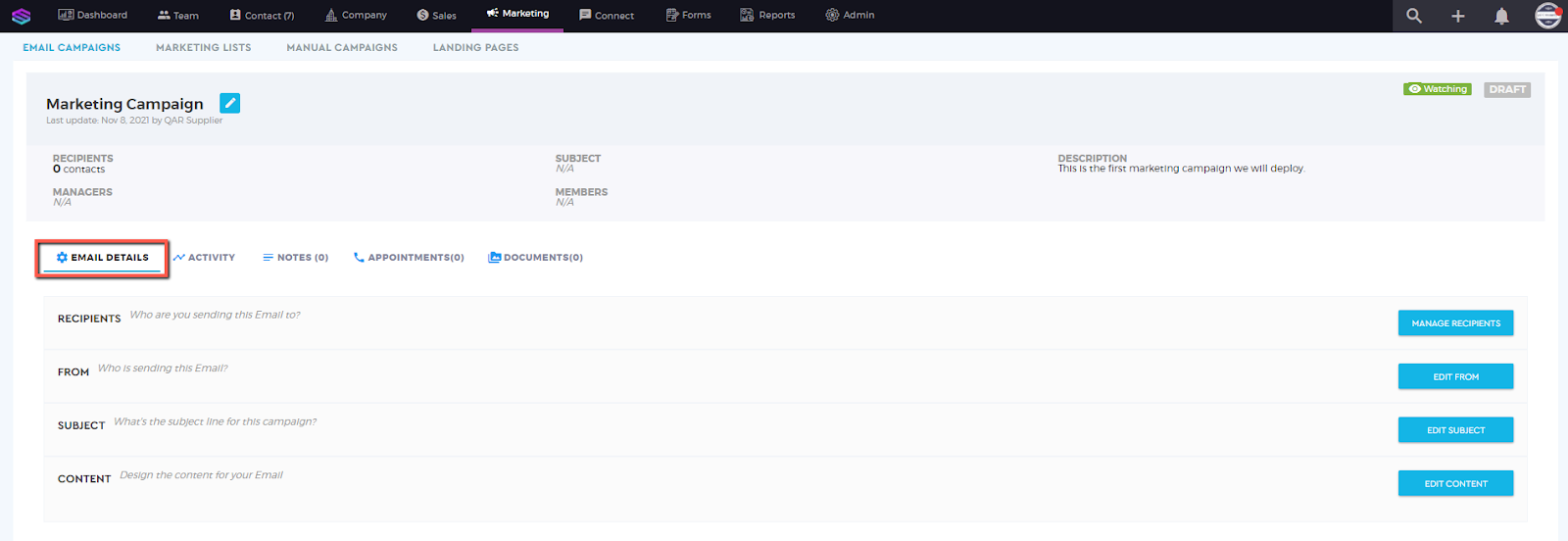The width and height of the screenshot is (1568, 541).
Task: Edit campaign name with pencil icon
Action: (230, 103)
